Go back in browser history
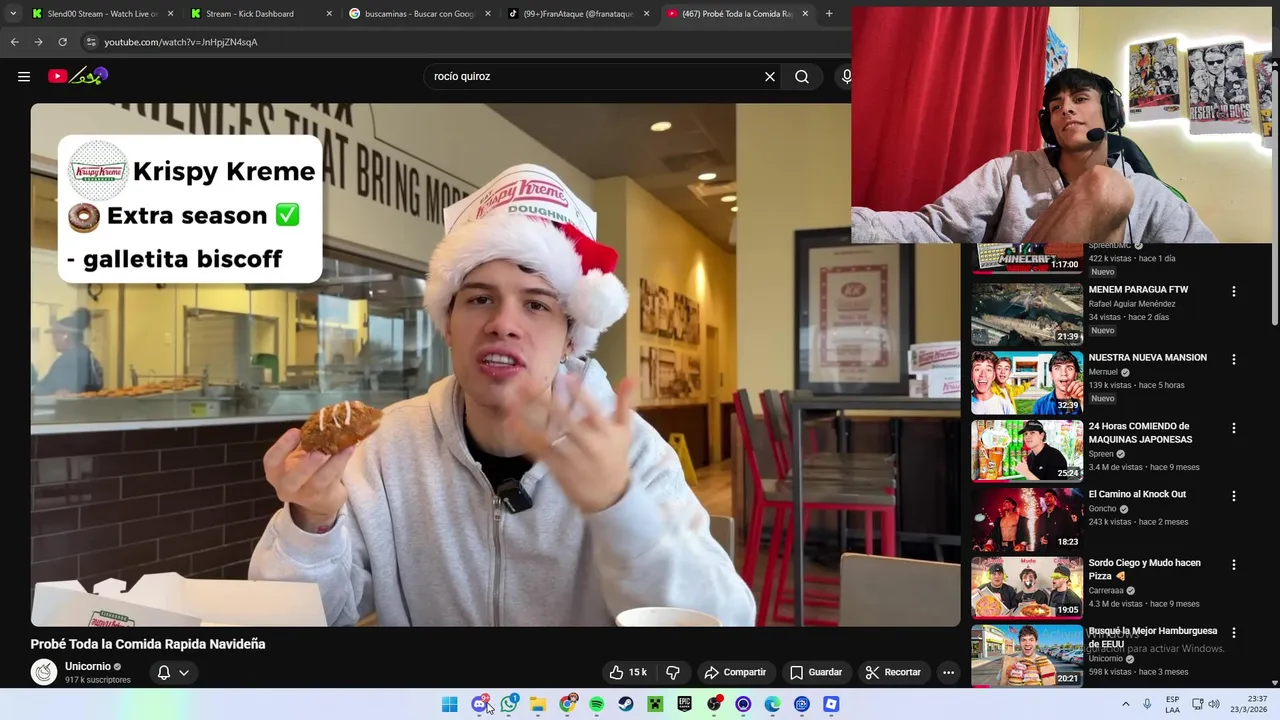The width and height of the screenshot is (1280, 720). [14, 42]
